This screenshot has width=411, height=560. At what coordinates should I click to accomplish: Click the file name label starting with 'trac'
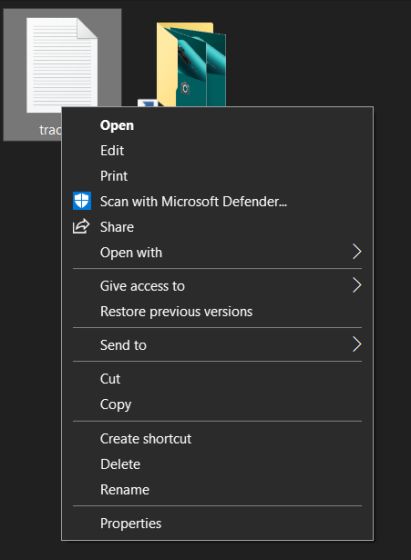50,130
